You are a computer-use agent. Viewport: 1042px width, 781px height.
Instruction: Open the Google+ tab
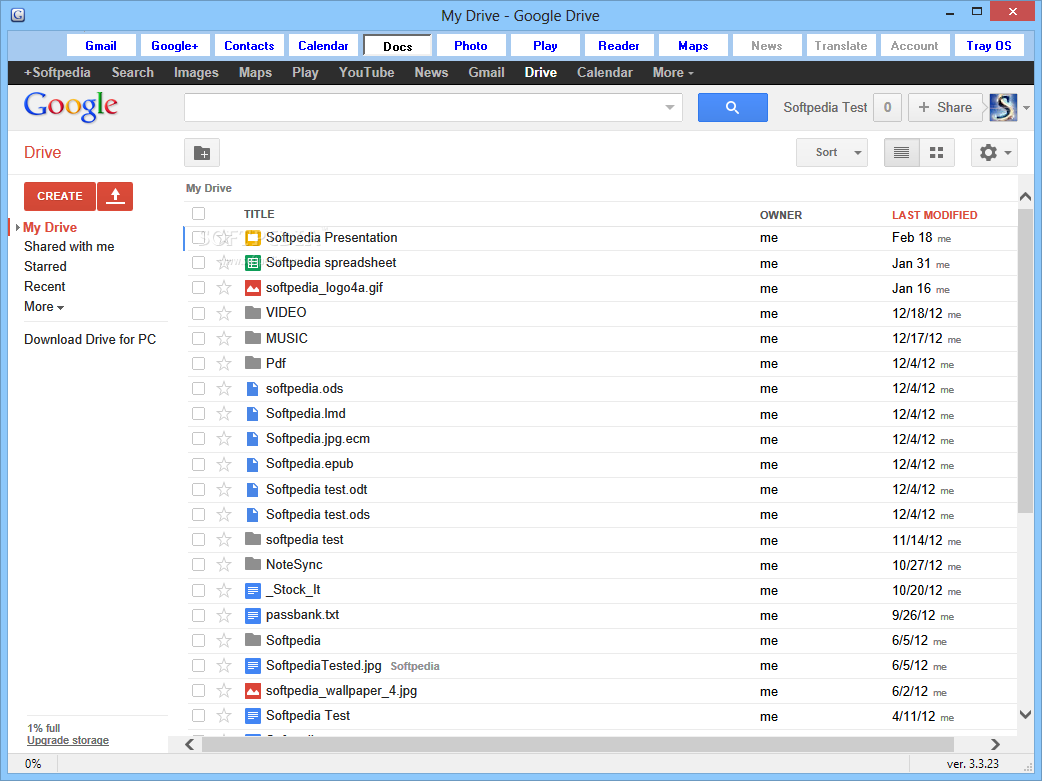175,46
